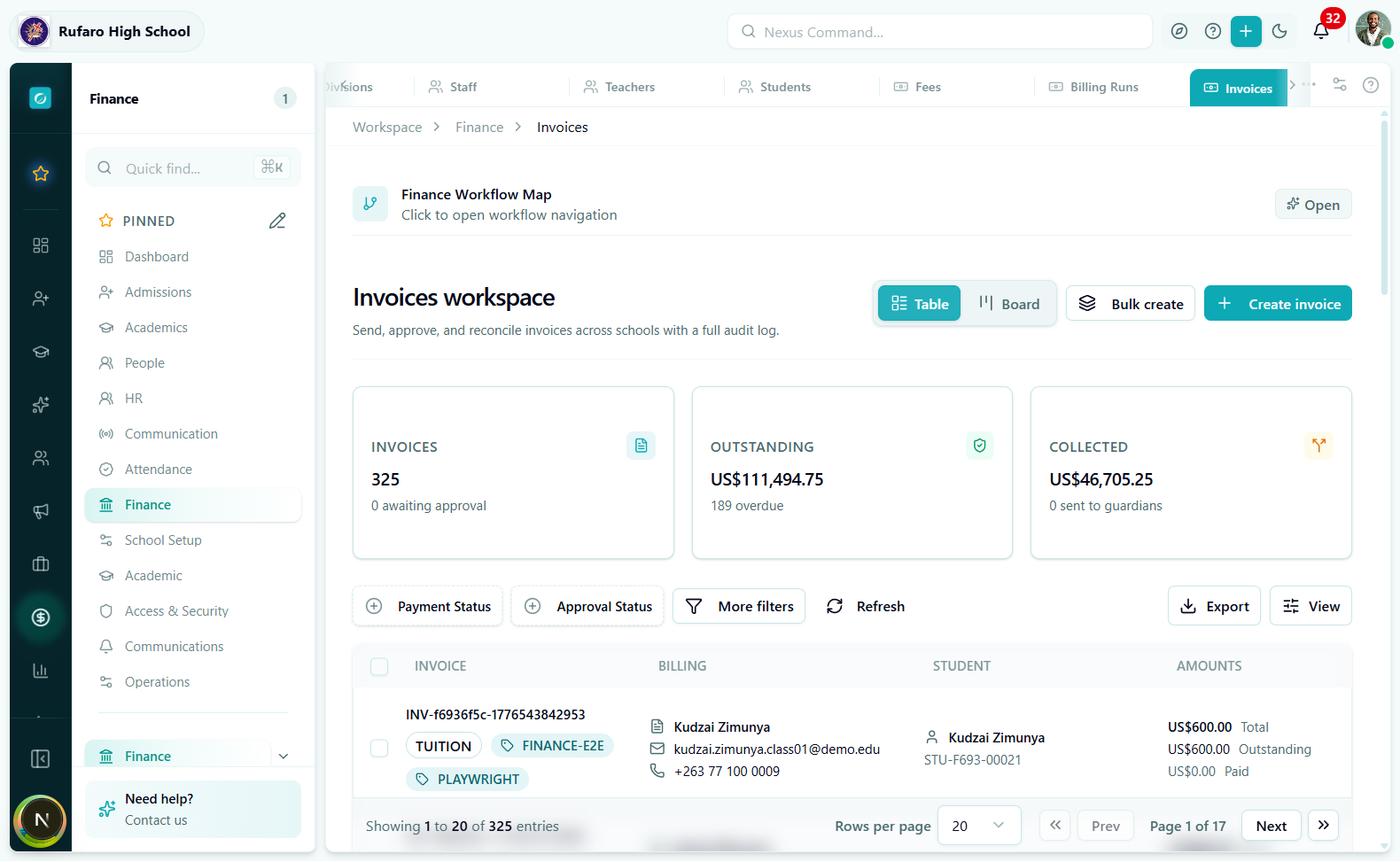Open Dashboard in pinned list
Image resolution: width=1400 pixels, height=862 pixels.
coord(193,257)
